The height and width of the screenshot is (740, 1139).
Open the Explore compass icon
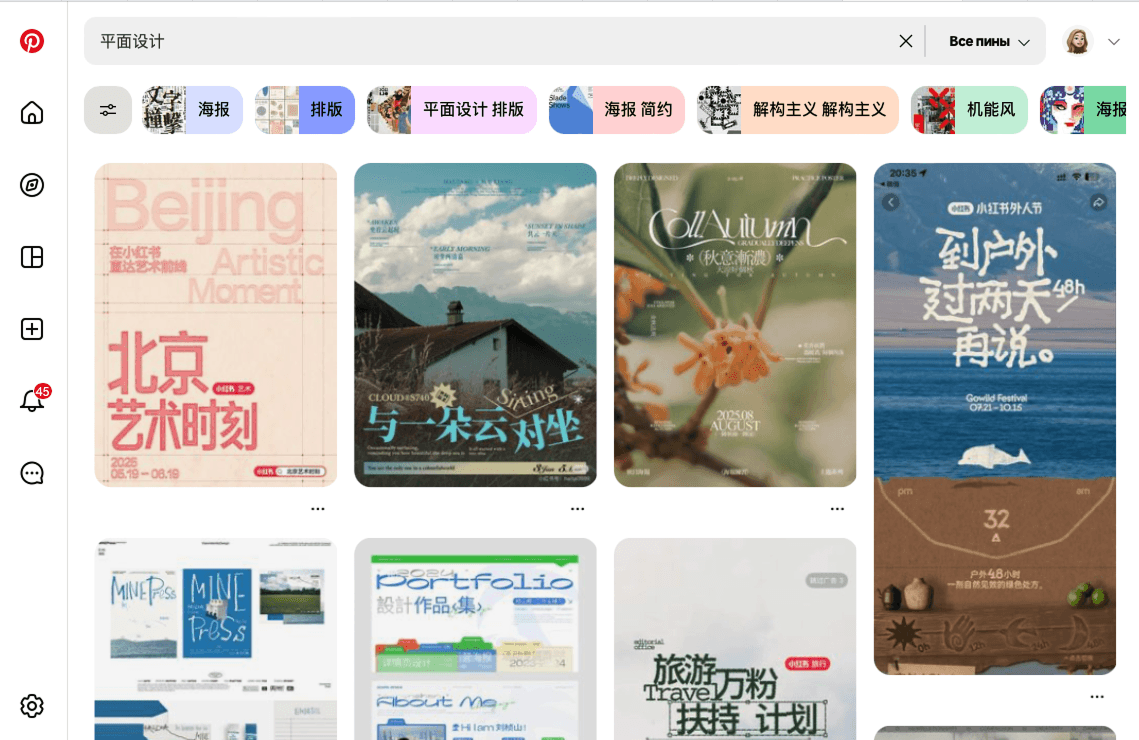pyautogui.click(x=32, y=185)
